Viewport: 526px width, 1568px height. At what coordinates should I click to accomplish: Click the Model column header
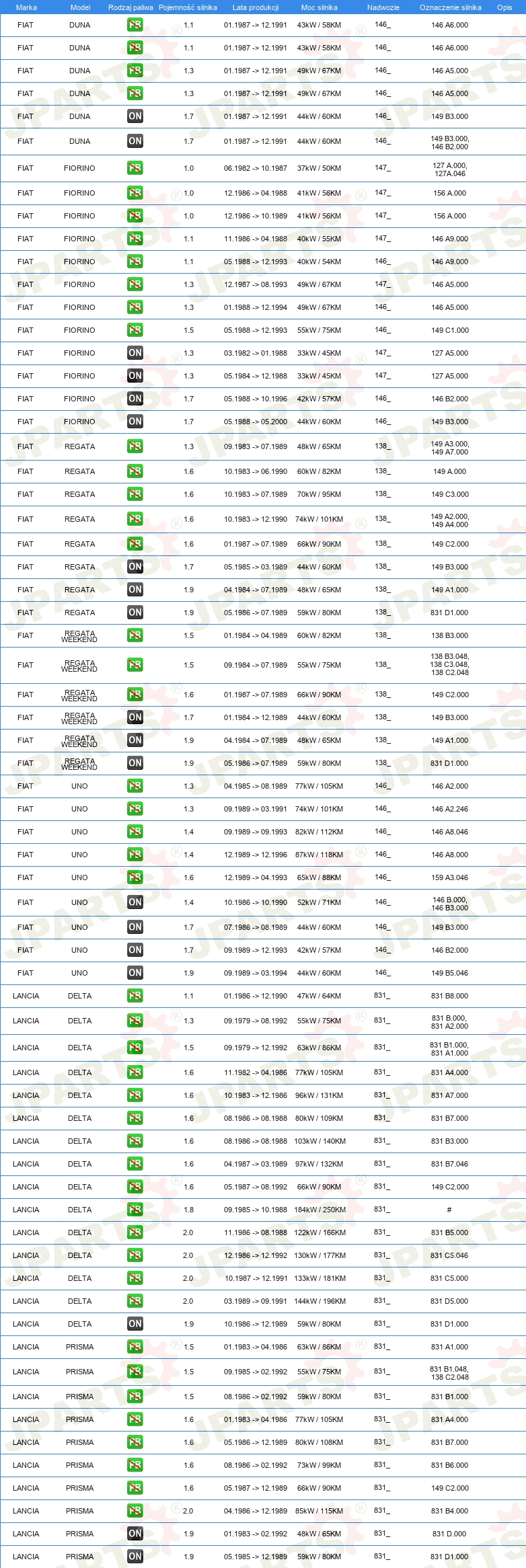80,7
